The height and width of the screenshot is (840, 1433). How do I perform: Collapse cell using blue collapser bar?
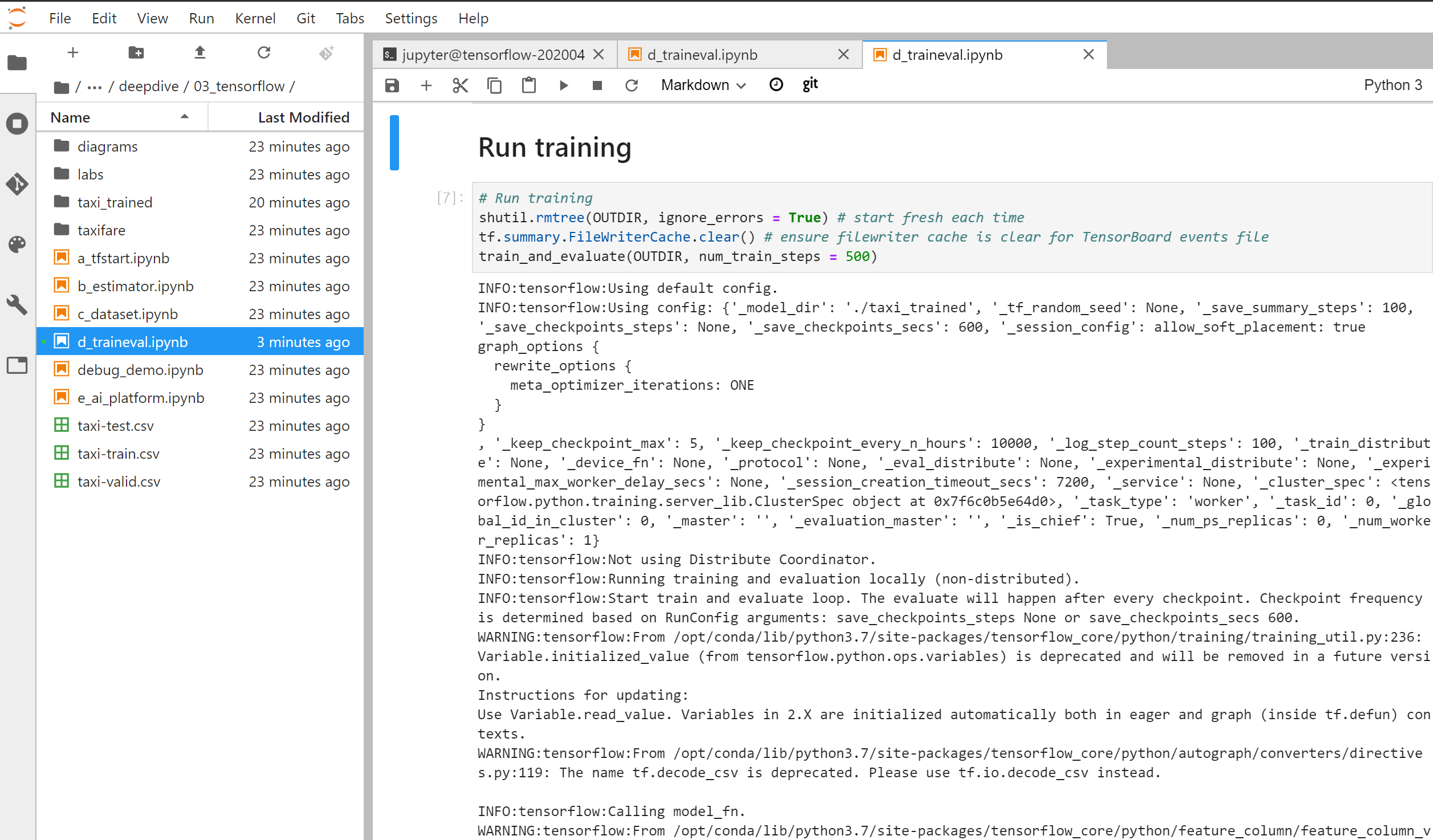click(x=394, y=142)
